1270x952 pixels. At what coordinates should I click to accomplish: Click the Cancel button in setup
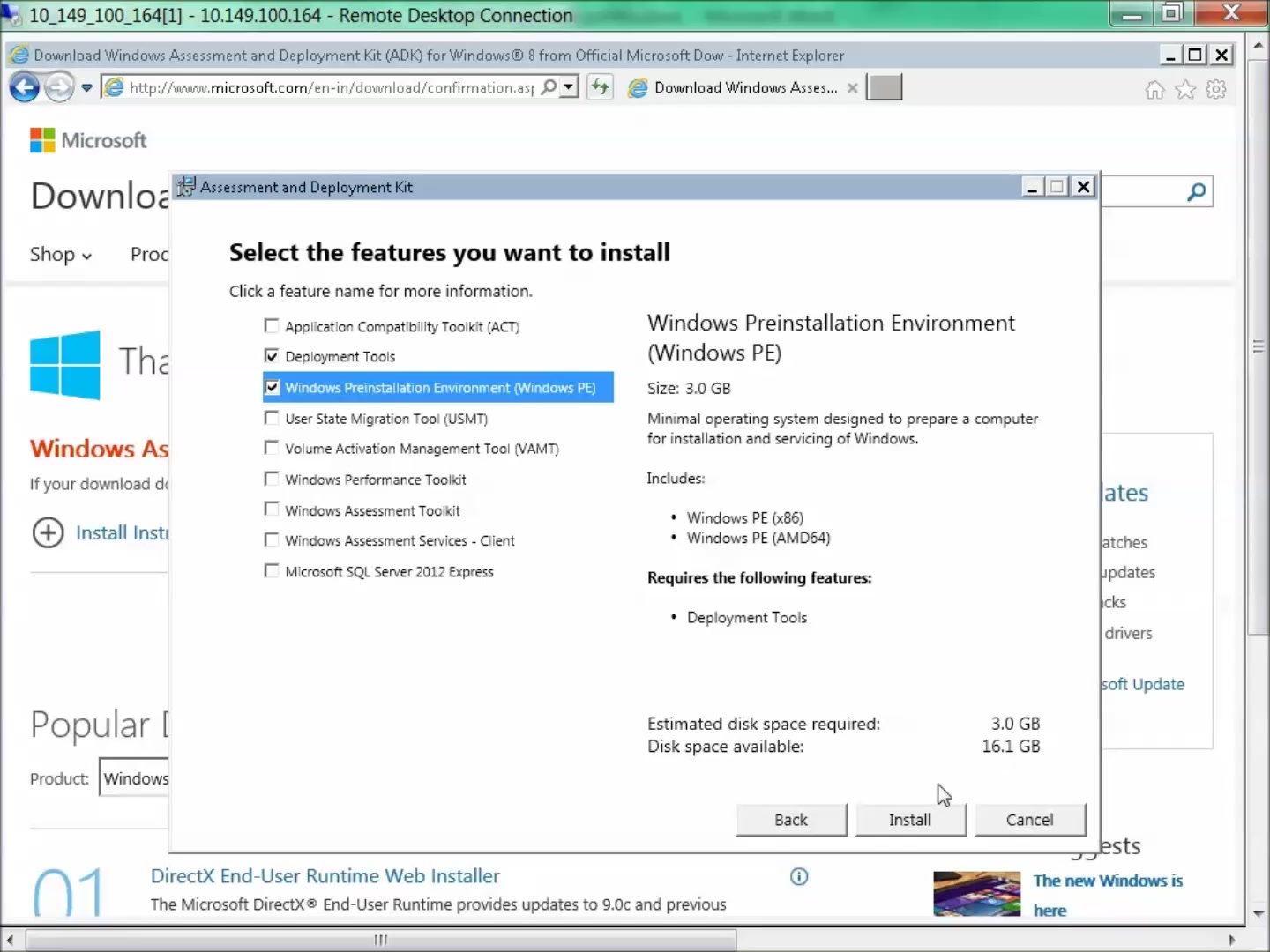click(1029, 820)
